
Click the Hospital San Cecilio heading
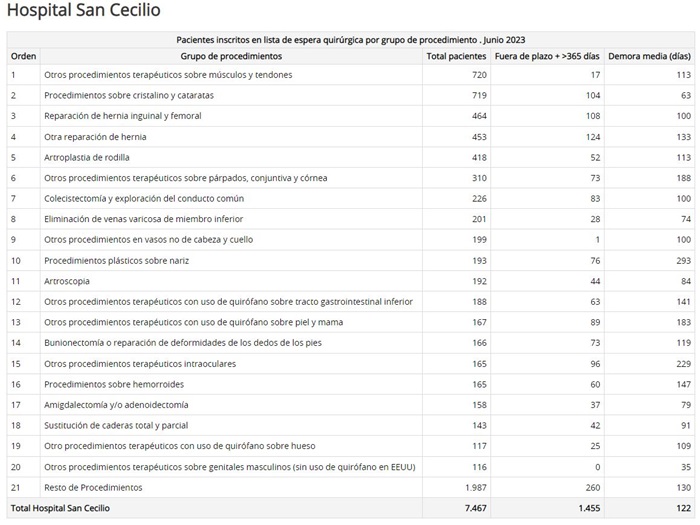pos(83,10)
